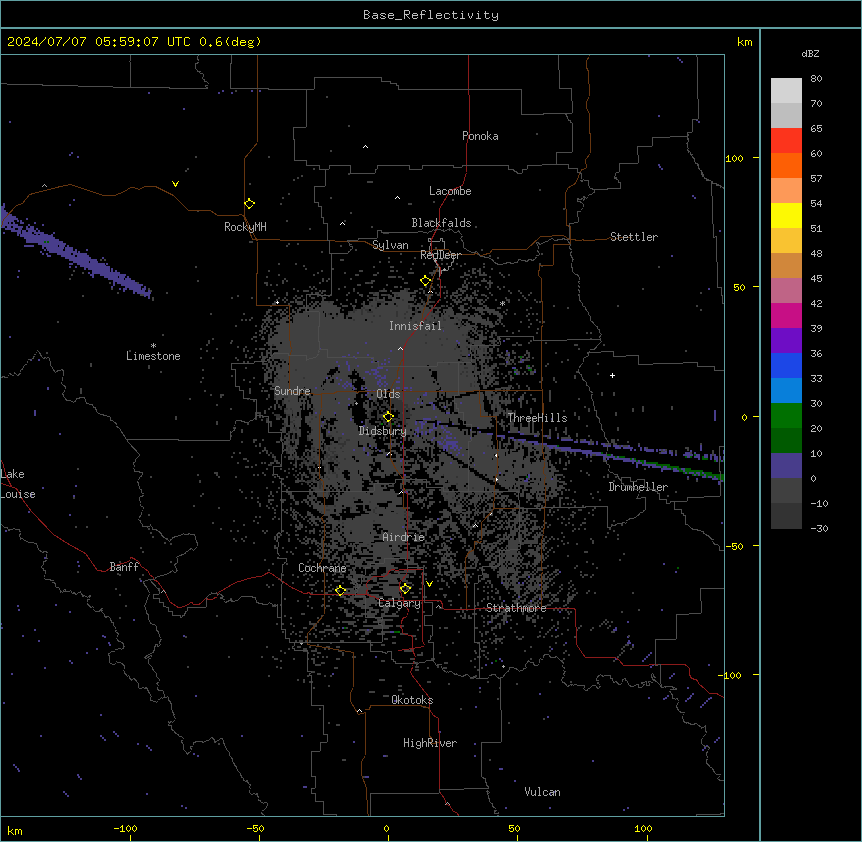Viewport: 862px width, 842px height.
Task: Click the magenta 39-42 dBZ legend swatch
Action: click(786, 315)
